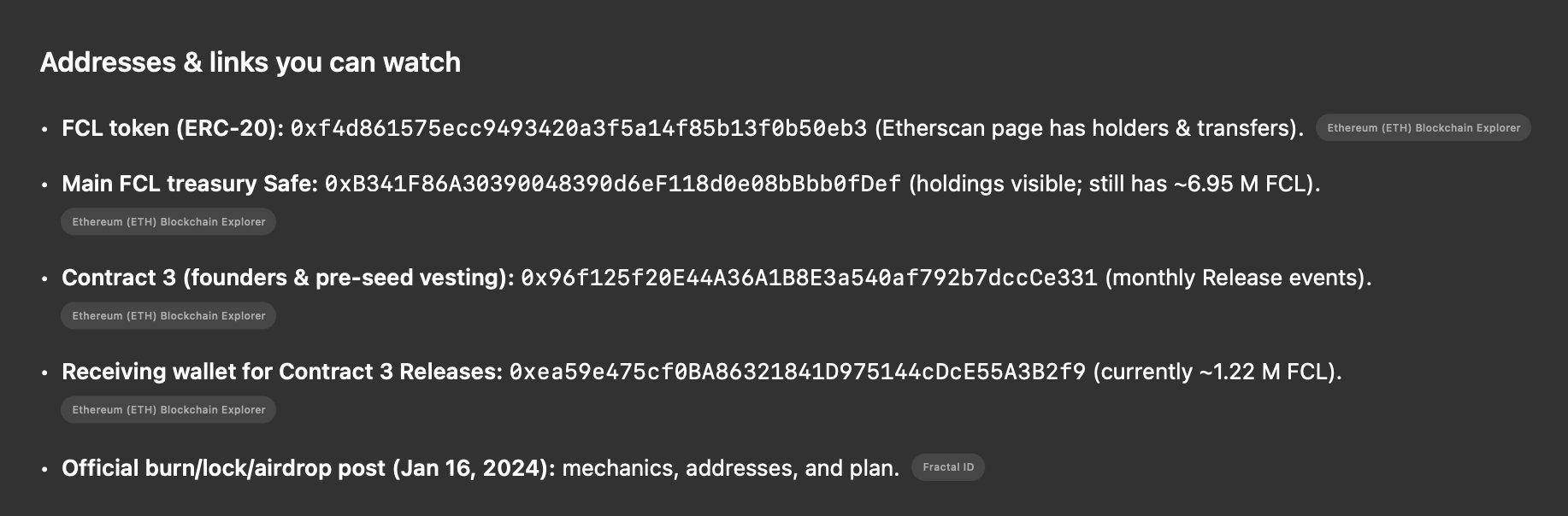Click the "FCL token (ERC-20):" bold label
1568x516 pixels.
[x=172, y=129]
